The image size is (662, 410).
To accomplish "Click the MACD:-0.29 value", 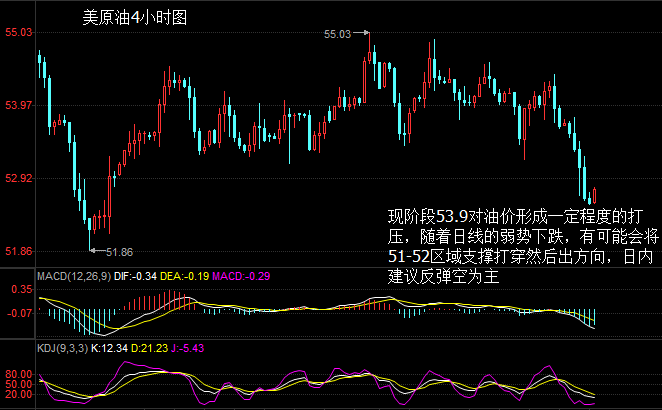I will (241, 276).
